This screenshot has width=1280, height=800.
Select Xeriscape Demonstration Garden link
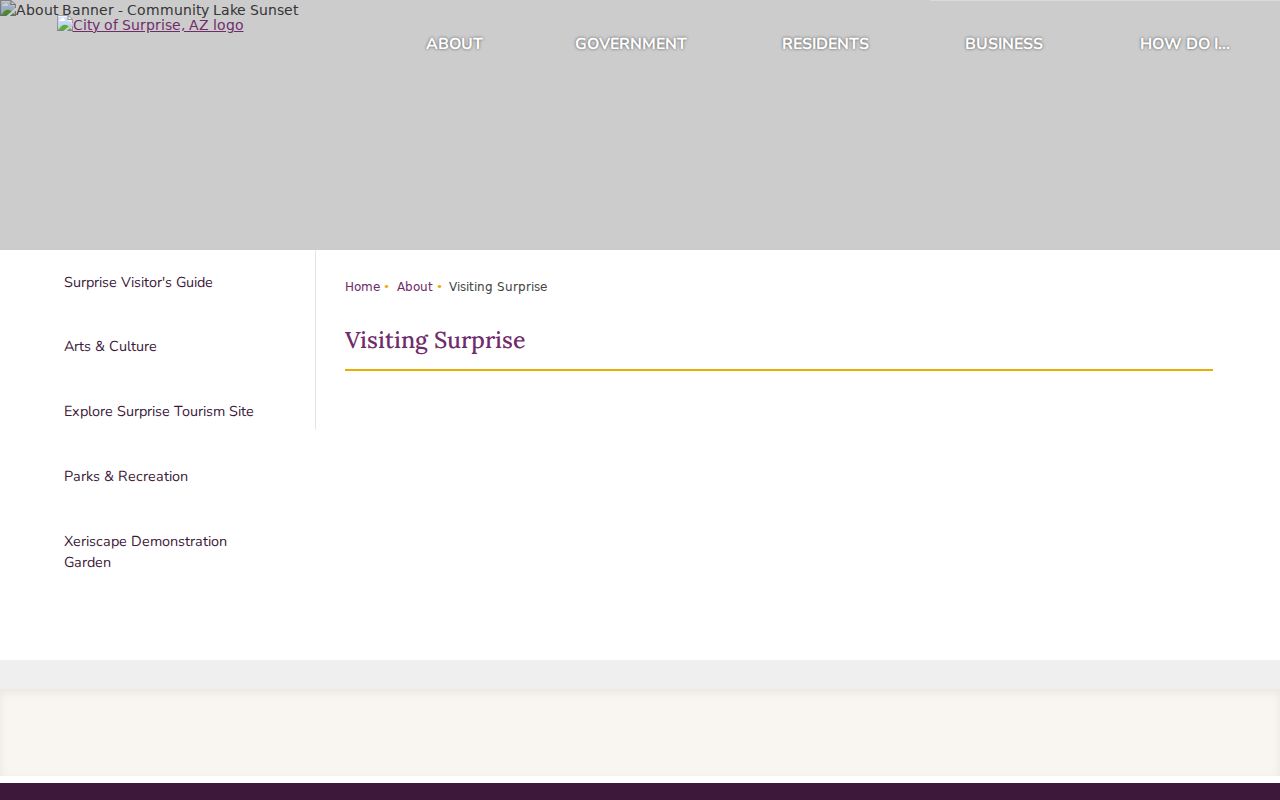[146, 552]
